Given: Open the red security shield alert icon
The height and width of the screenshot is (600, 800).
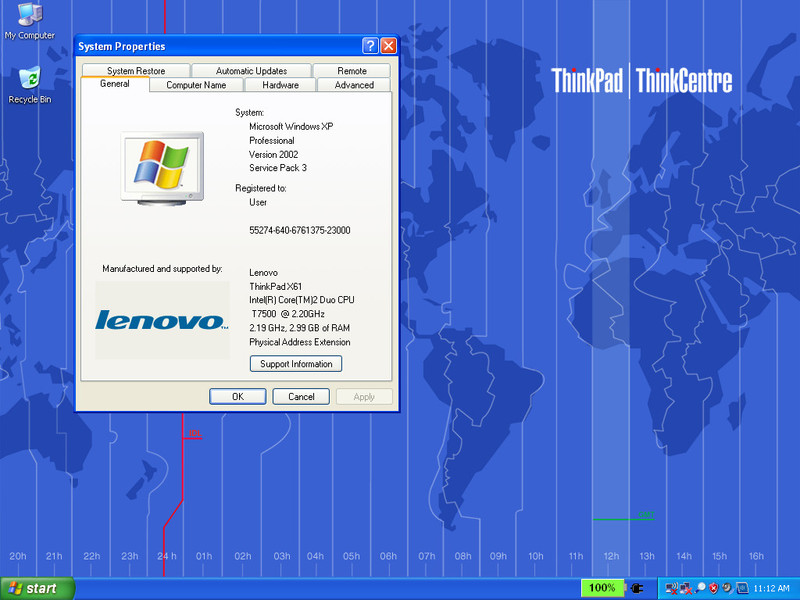Looking at the screenshot, I should click(714, 588).
